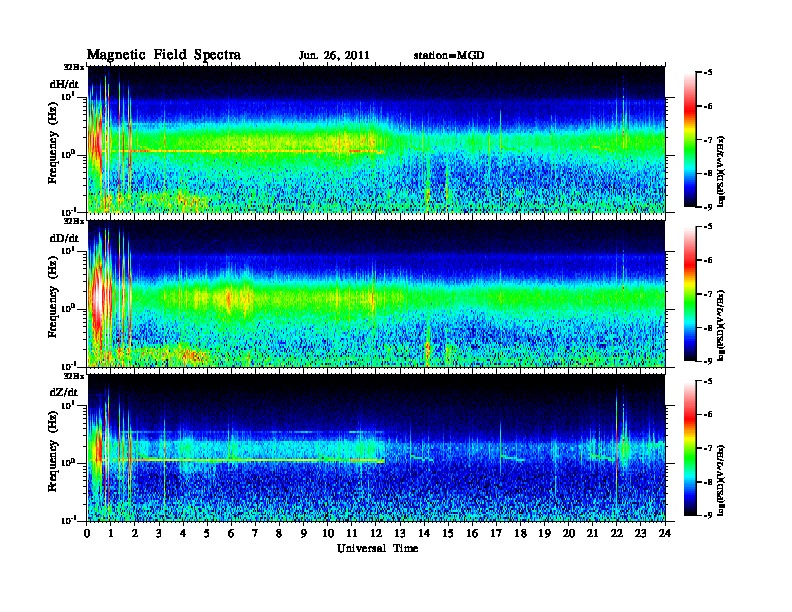Click hour tick label 9 on time axis
The width and height of the screenshot is (792, 612).
pyautogui.click(x=304, y=534)
